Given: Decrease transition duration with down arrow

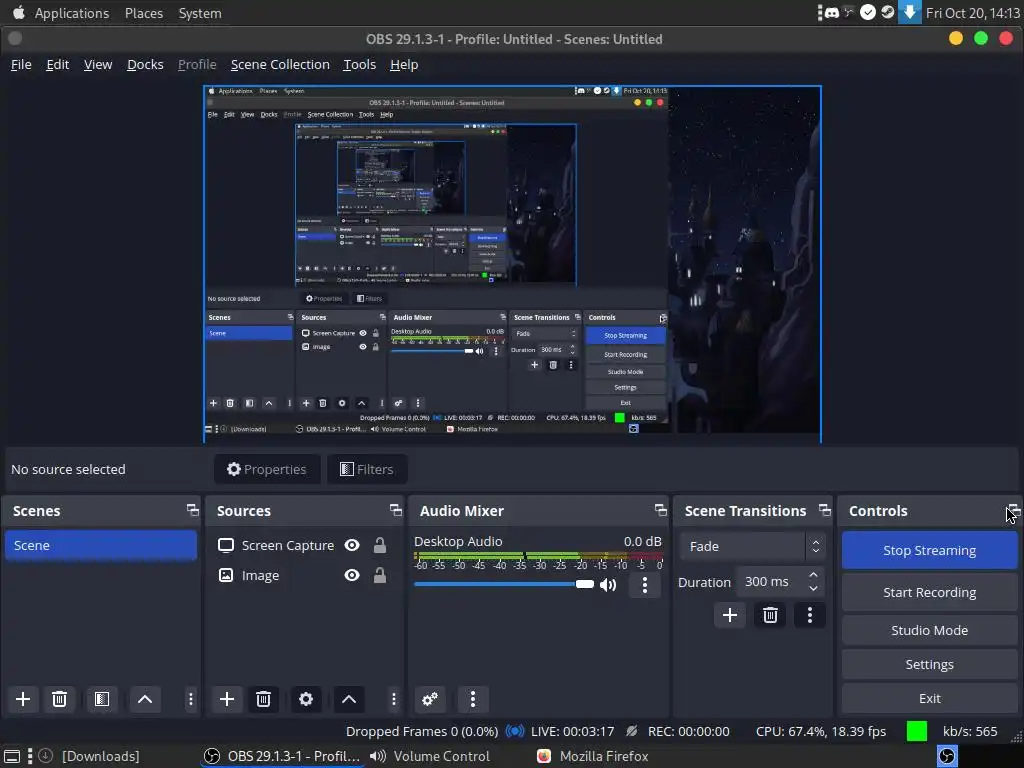Looking at the screenshot, I should (x=813, y=588).
